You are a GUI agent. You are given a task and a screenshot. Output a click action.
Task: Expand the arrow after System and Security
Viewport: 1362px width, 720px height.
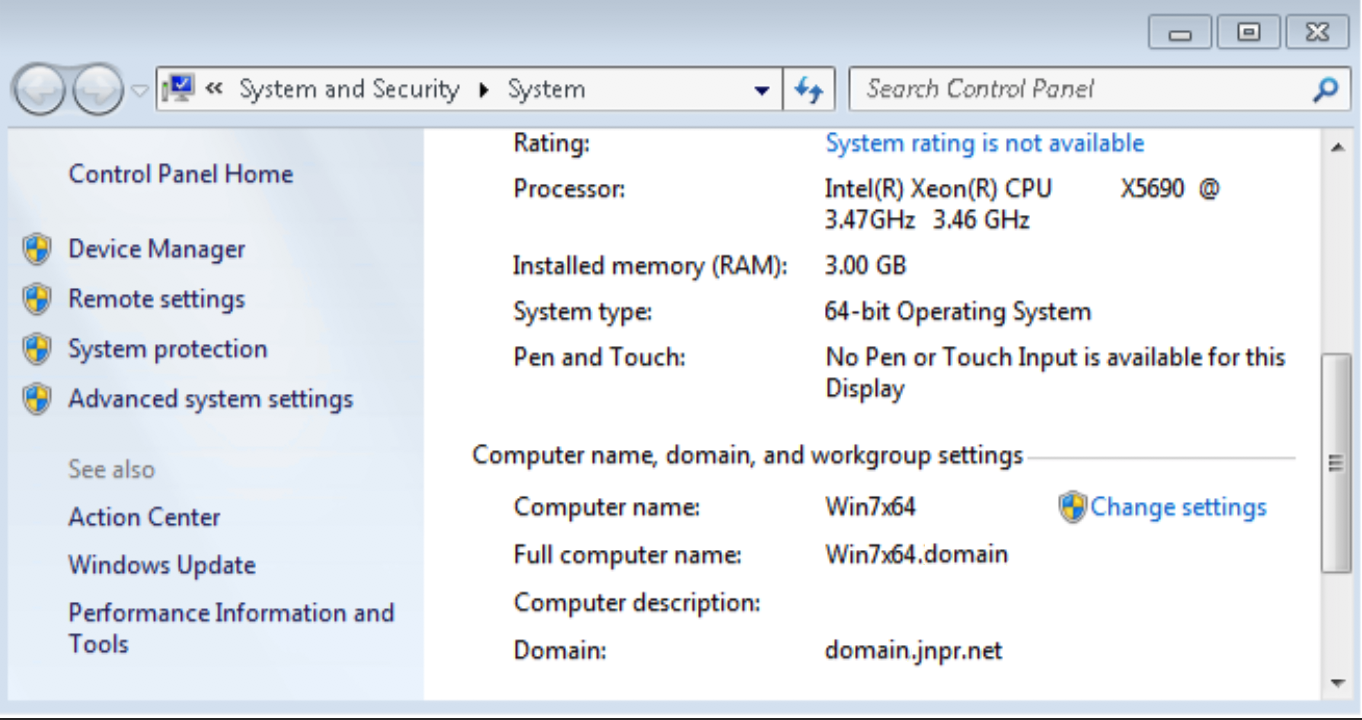tap(484, 90)
